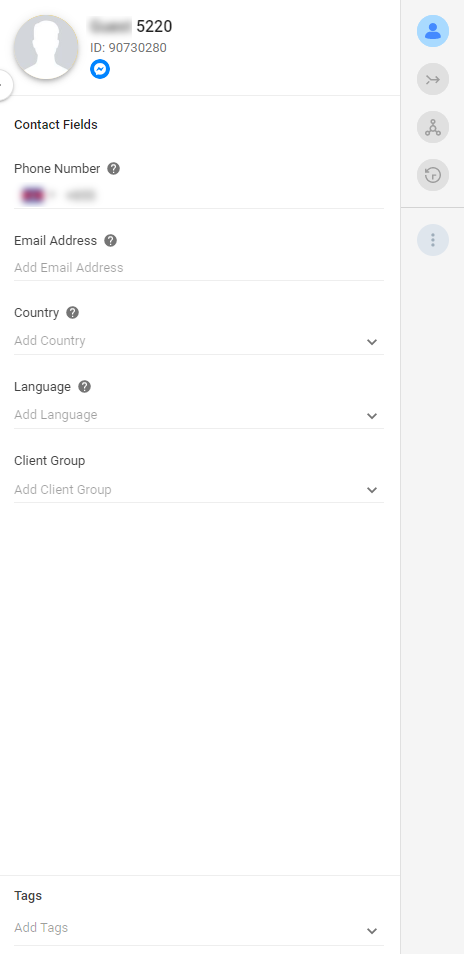Collapse panel using left edge arrow button
The image size is (464, 954).
click(x=4, y=85)
